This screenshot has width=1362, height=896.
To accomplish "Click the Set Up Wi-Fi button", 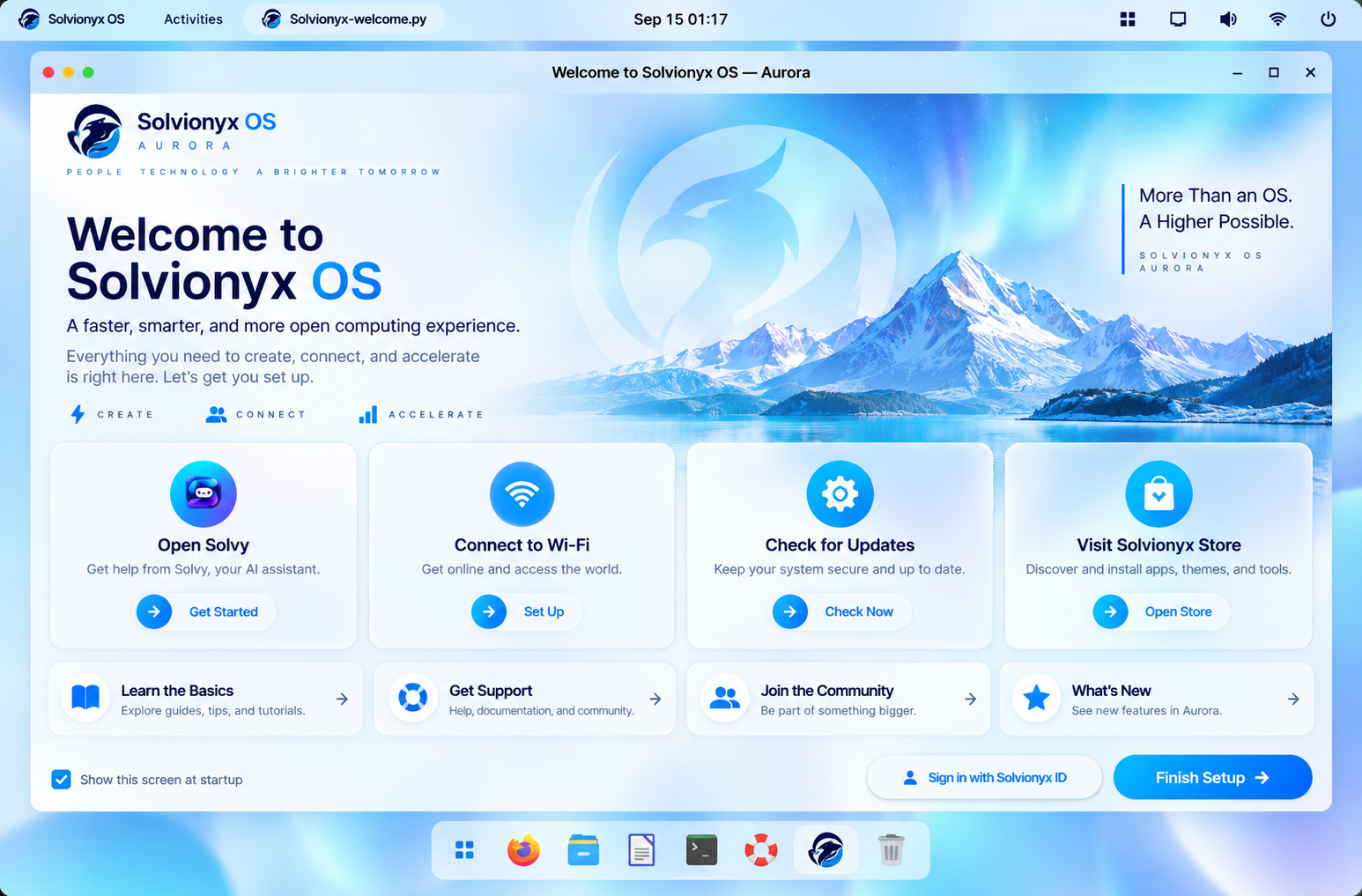I will pos(526,611).
